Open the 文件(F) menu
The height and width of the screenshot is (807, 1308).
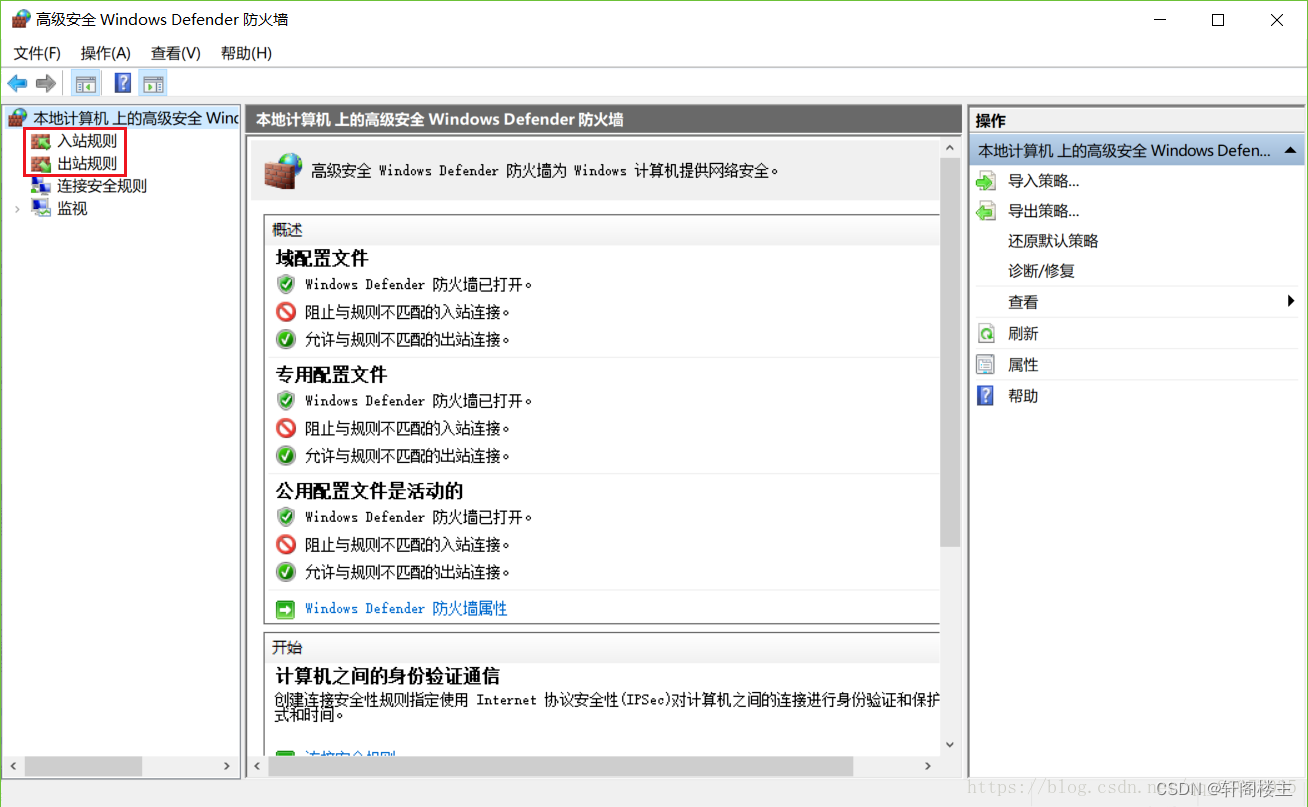tap(37, 53)
